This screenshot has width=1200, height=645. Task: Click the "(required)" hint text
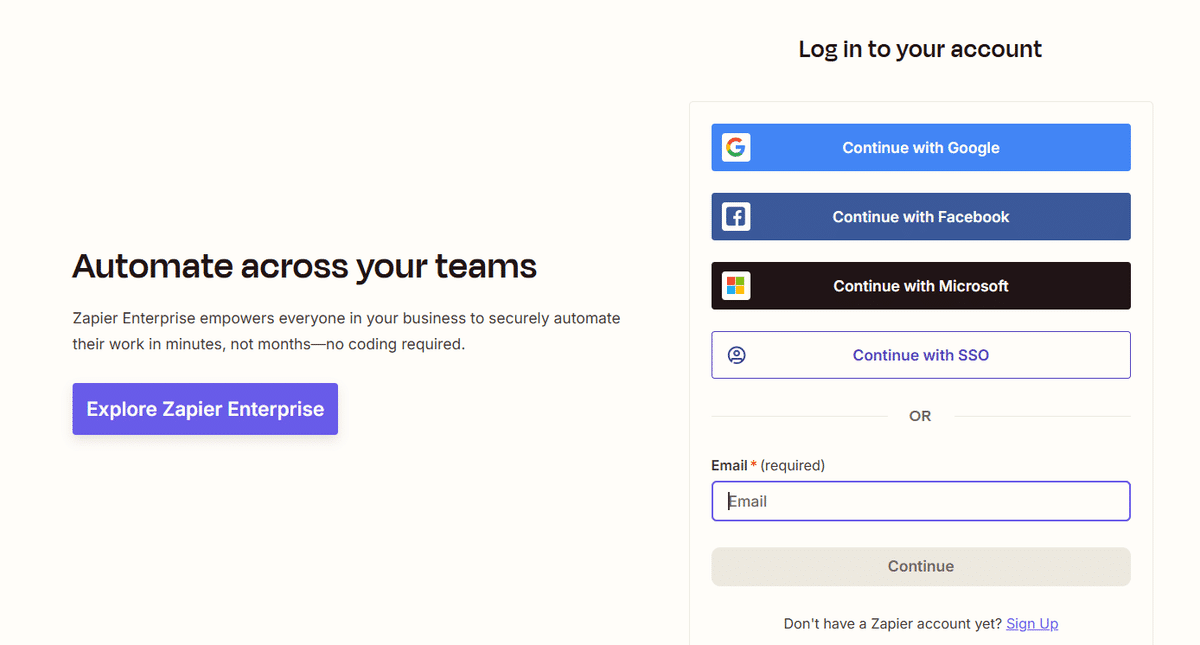[793, 465]
